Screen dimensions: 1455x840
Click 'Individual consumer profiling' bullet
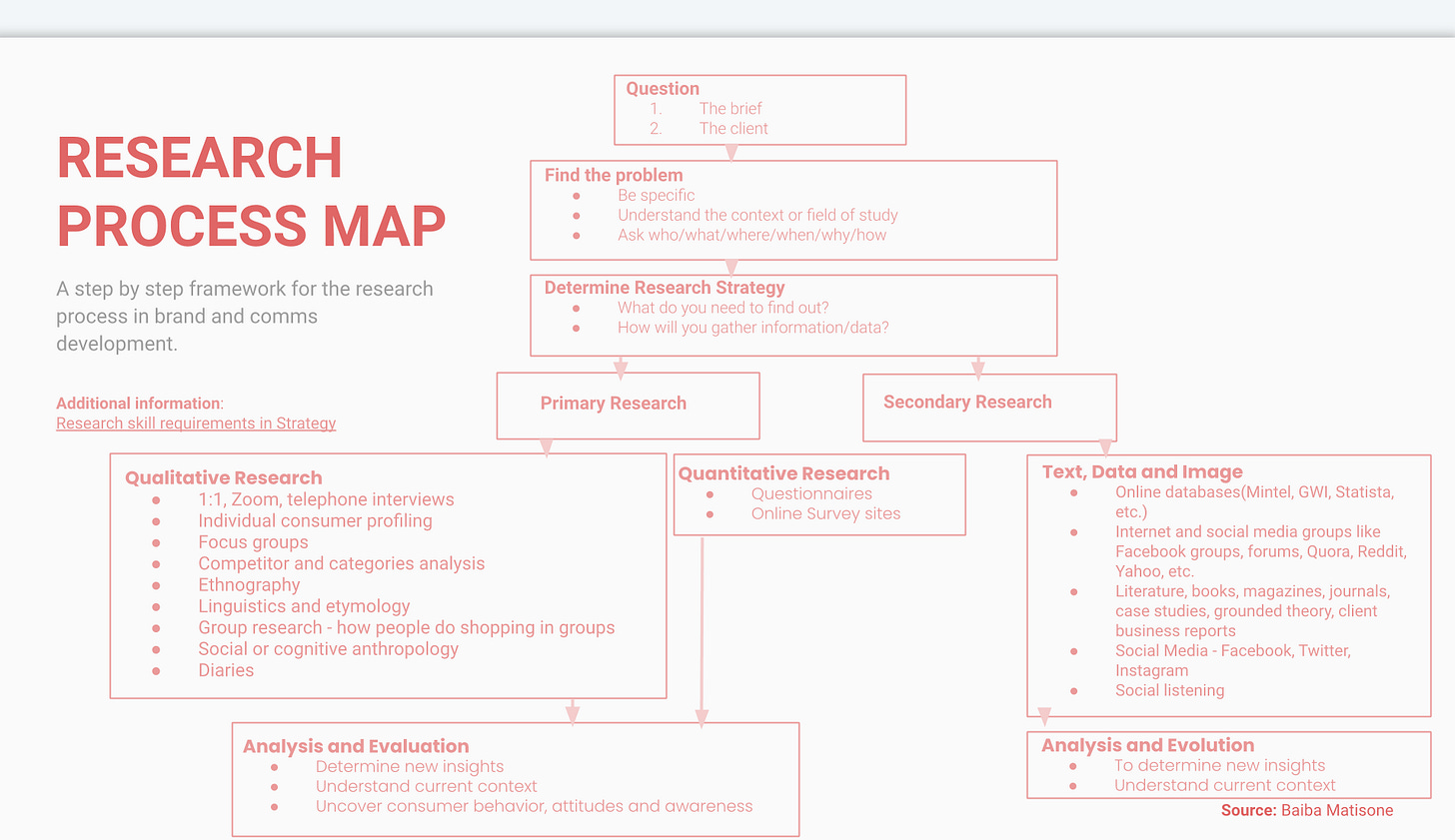tap(315, 520)
